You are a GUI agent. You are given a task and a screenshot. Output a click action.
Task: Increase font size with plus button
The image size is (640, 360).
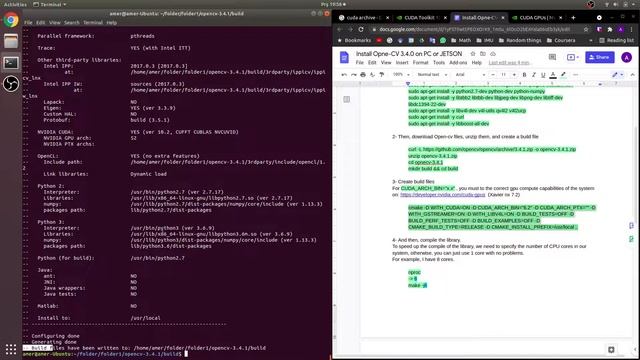point(514,75)
